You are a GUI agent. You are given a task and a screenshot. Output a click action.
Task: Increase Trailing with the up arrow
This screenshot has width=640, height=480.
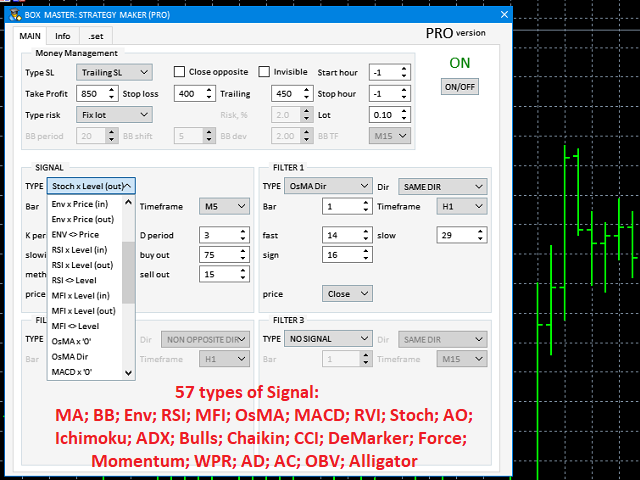[x=307, y=90]
